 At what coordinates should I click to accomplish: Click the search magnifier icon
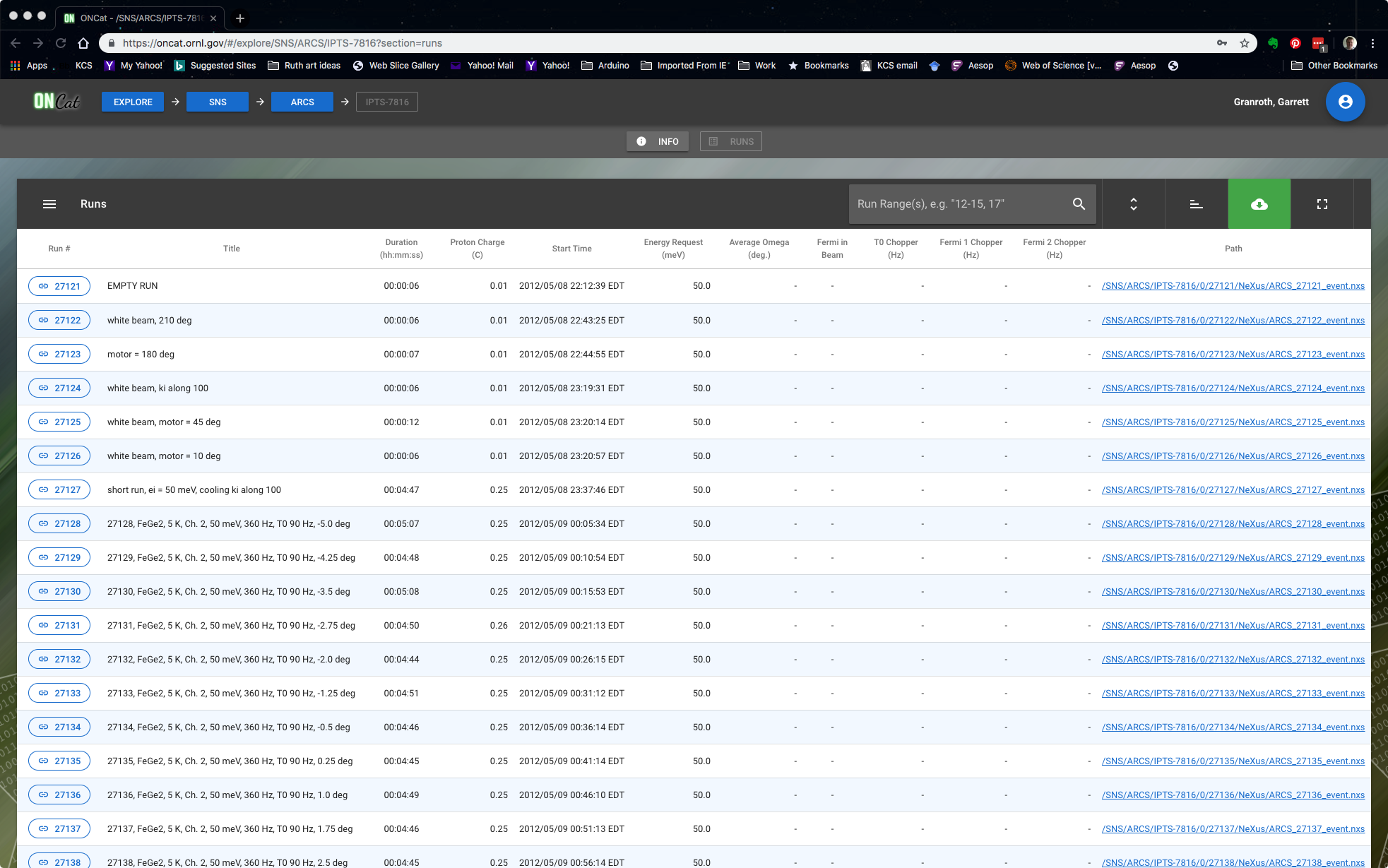click(1079, 204)
